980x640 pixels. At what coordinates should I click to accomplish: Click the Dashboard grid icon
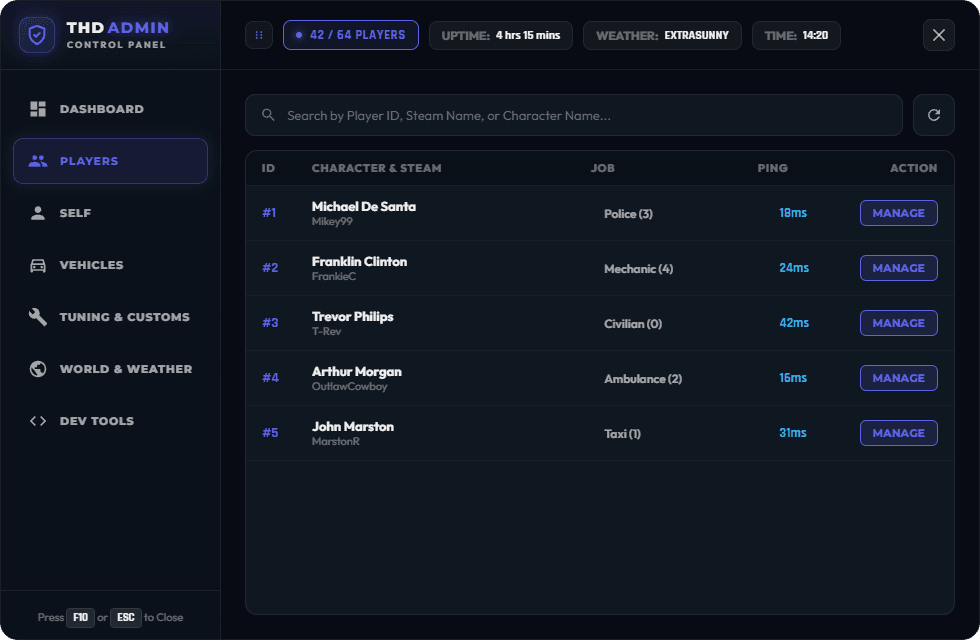click(x=38, y=109)
